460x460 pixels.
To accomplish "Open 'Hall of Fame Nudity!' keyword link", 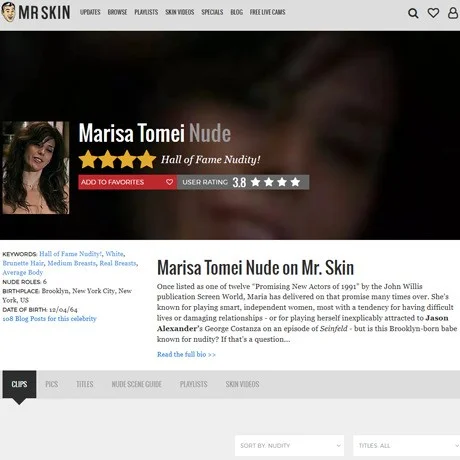I will coord(71,254).
